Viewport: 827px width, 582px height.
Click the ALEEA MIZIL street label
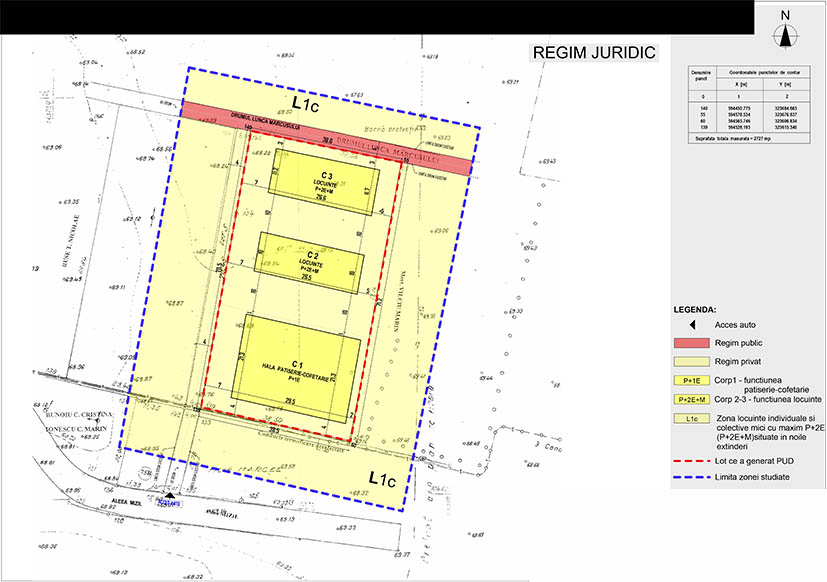[127, 501]
